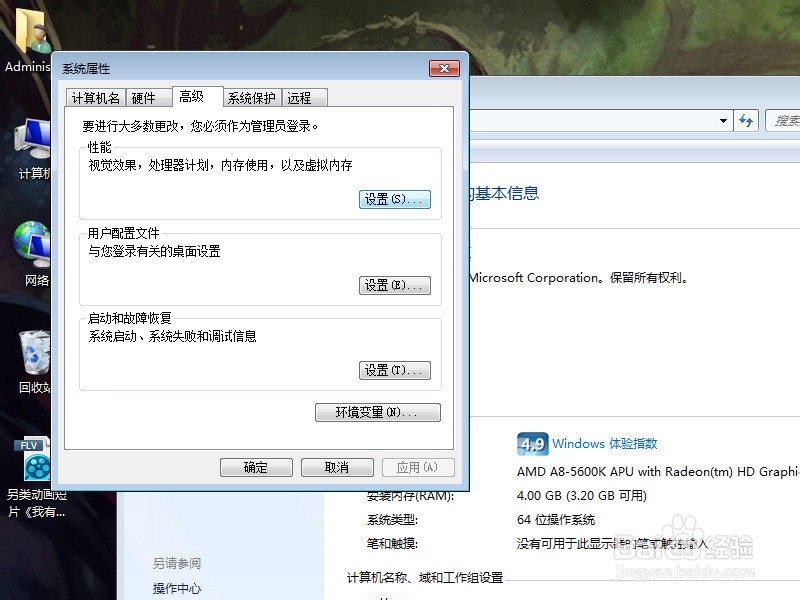Click the address bar refresh icon
The height and width of the screenshot is (600, 800).
pyautogui.click(x=746, y=120)
